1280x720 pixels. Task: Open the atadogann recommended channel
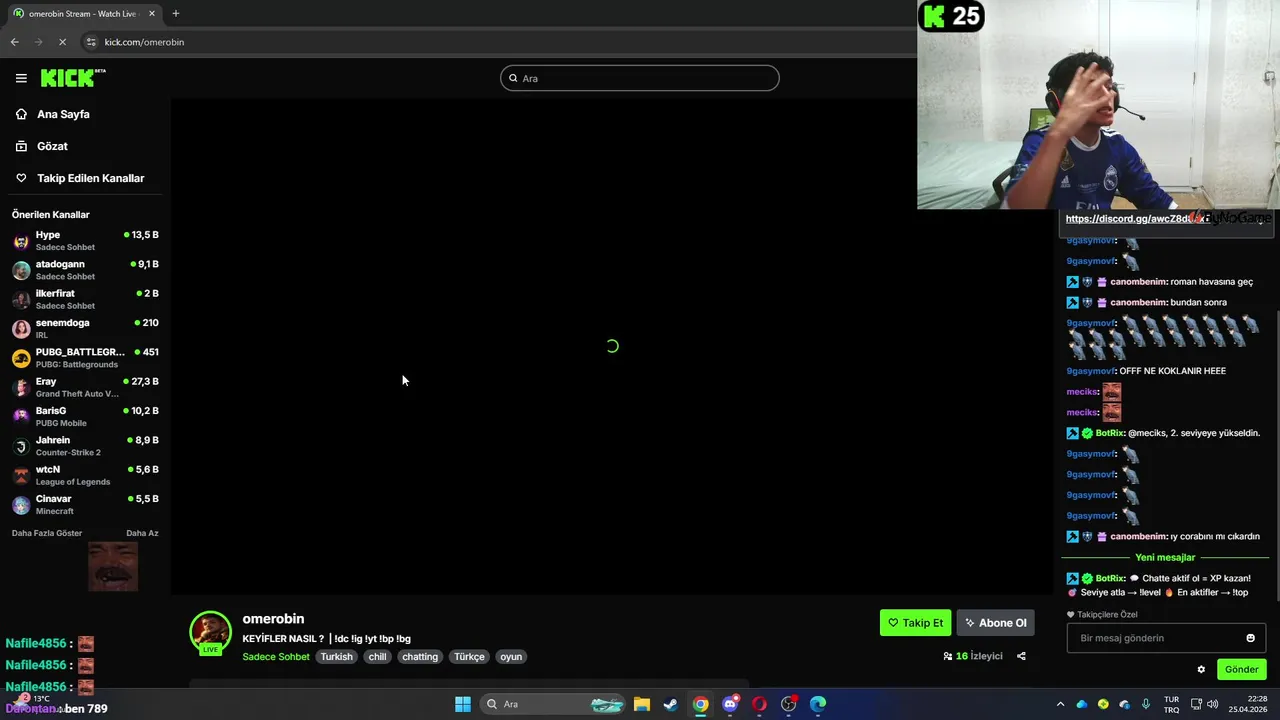click(85, 270)
